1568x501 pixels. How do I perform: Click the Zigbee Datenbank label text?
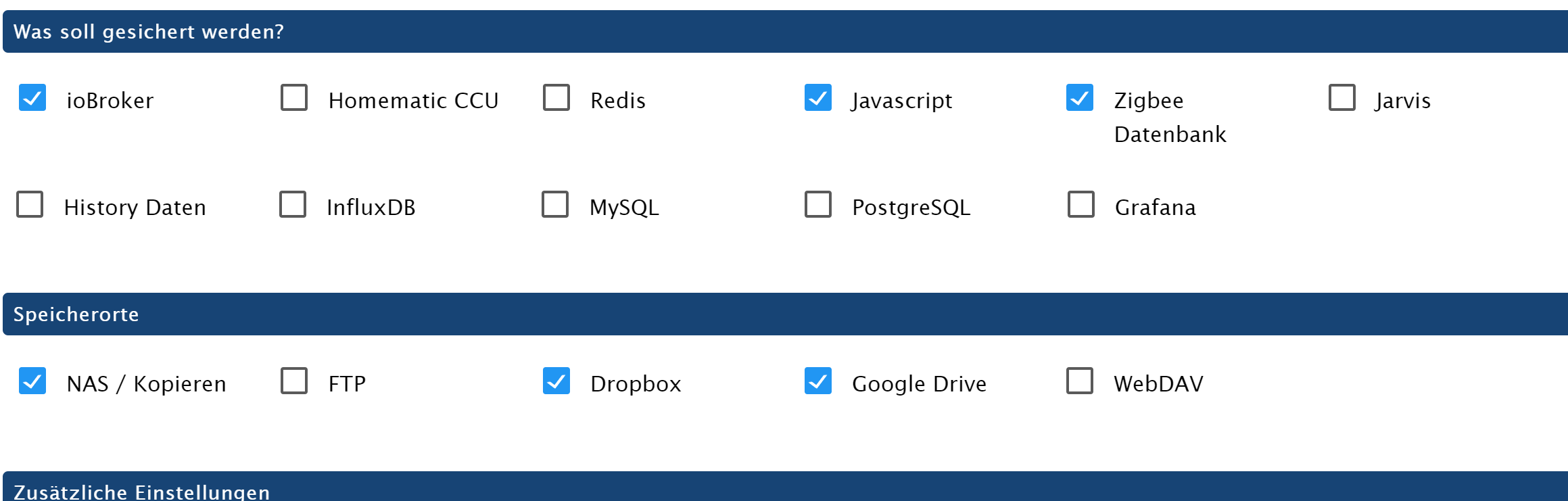pos(1170,117)
